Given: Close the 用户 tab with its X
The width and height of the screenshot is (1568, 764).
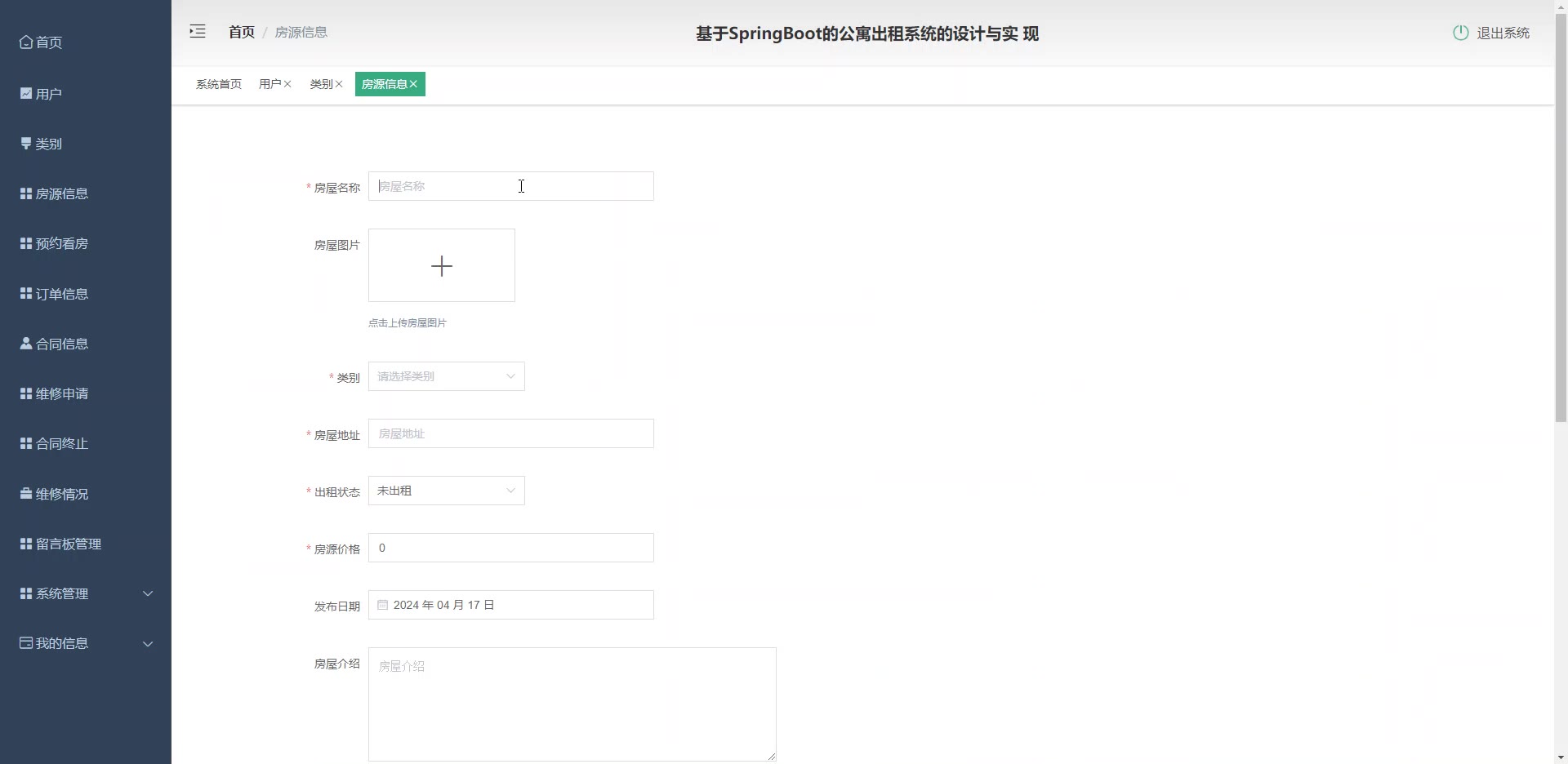Looking at the screenshot, I should coord(287,84).
